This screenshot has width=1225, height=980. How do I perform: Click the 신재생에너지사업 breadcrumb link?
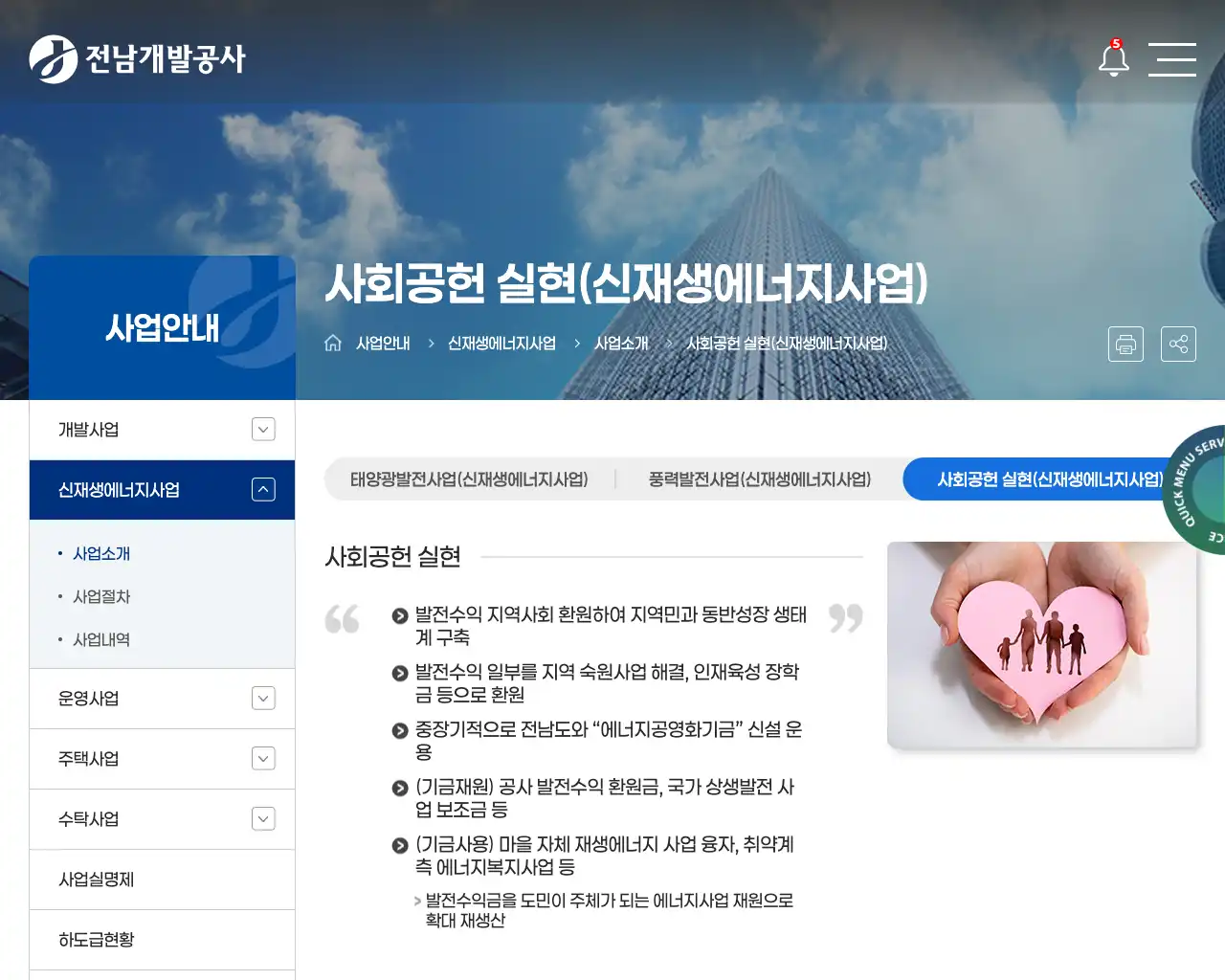tap(501, 344)
